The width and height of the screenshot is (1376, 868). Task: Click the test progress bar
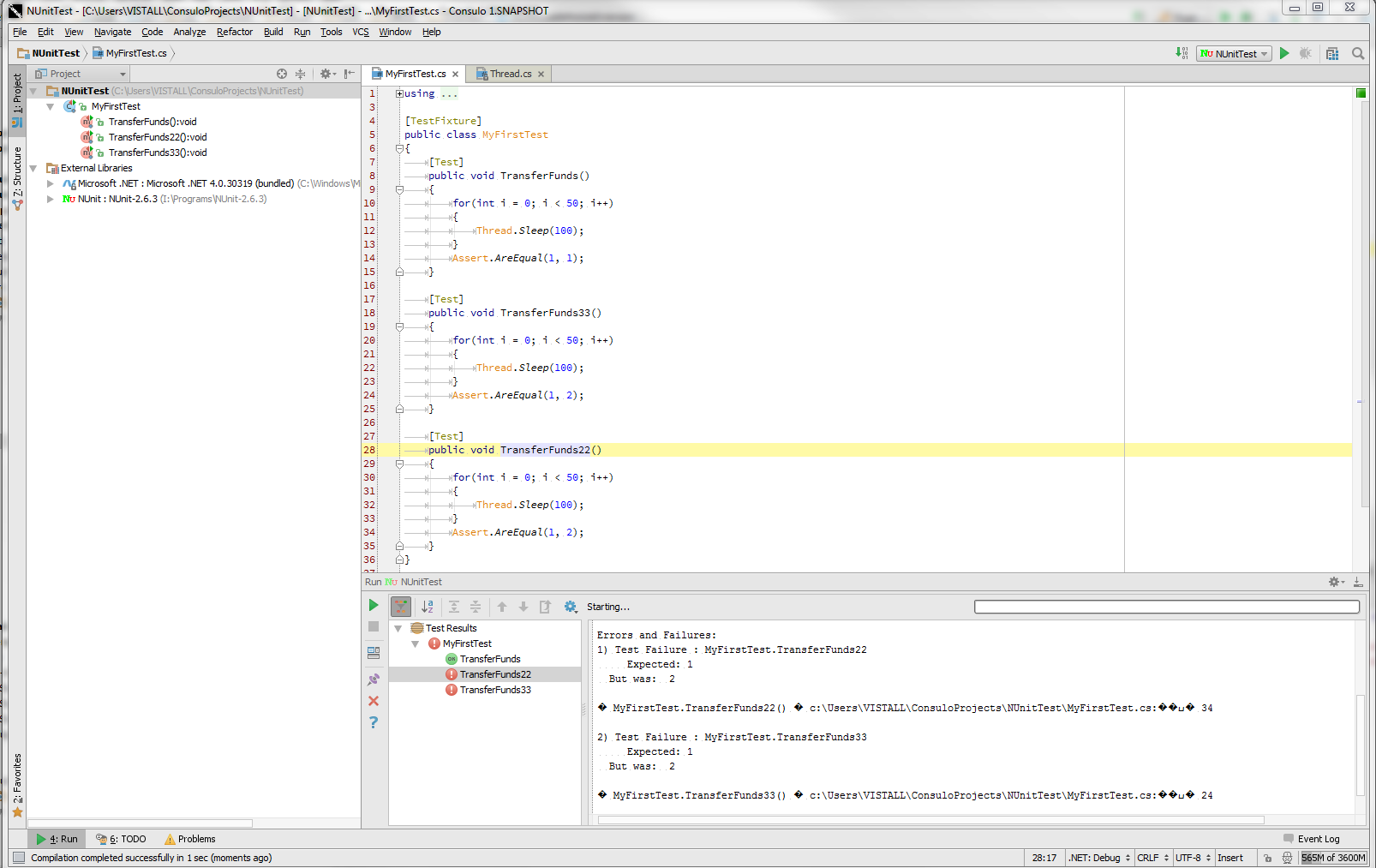[1167, 607]
